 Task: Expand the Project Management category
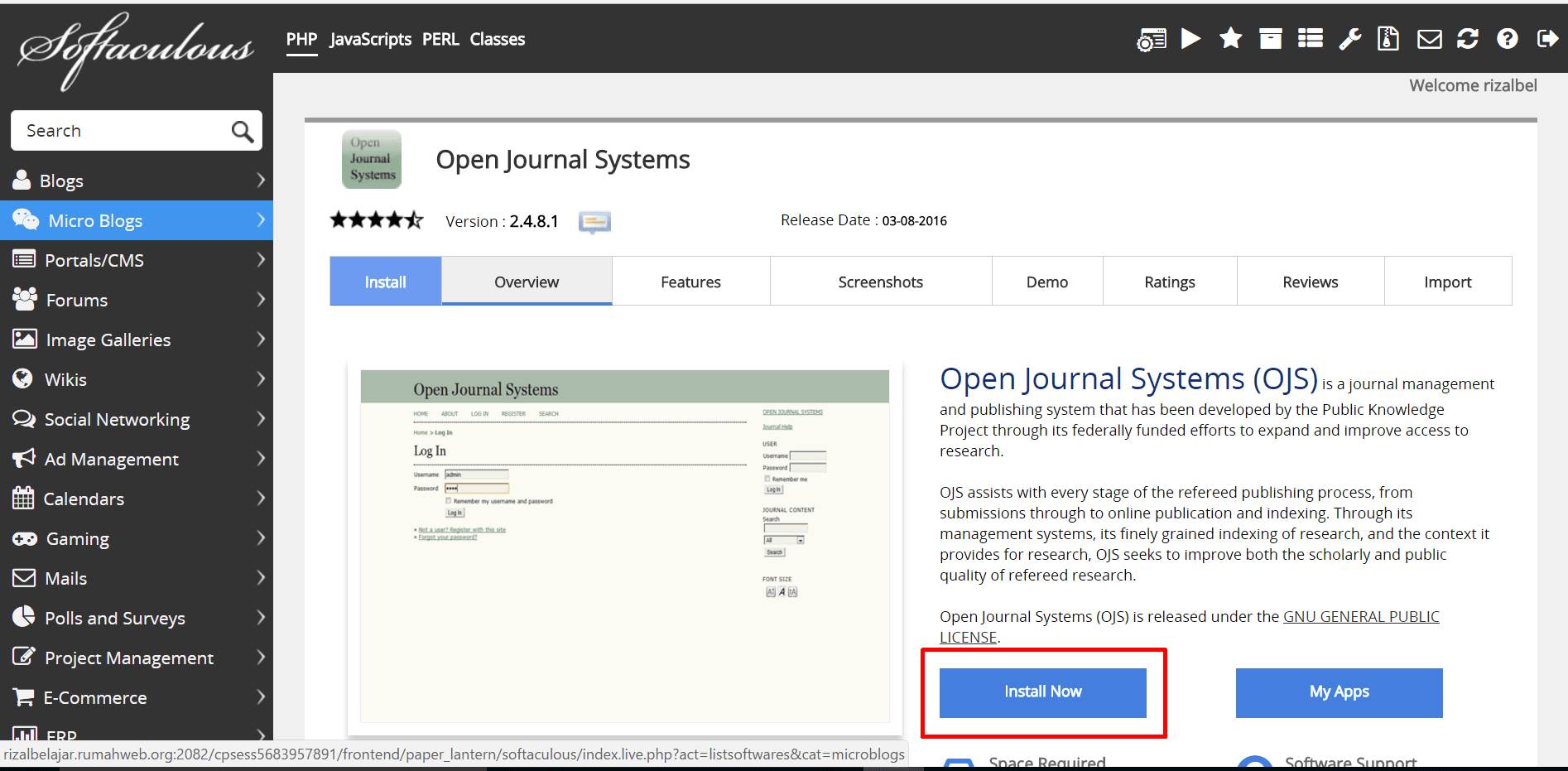pos(137,658)
